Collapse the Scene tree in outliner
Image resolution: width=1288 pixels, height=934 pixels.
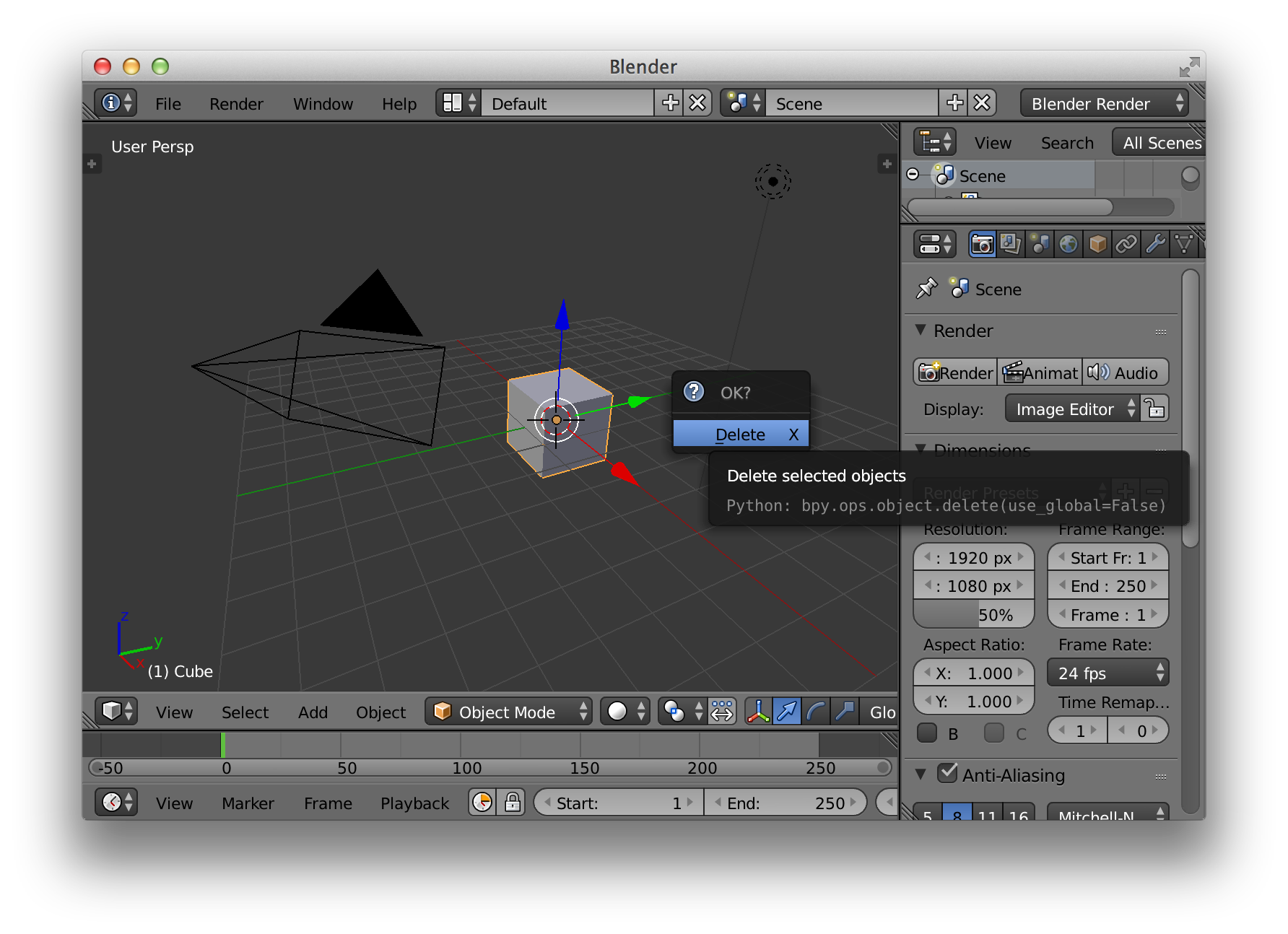pos(913,174)
